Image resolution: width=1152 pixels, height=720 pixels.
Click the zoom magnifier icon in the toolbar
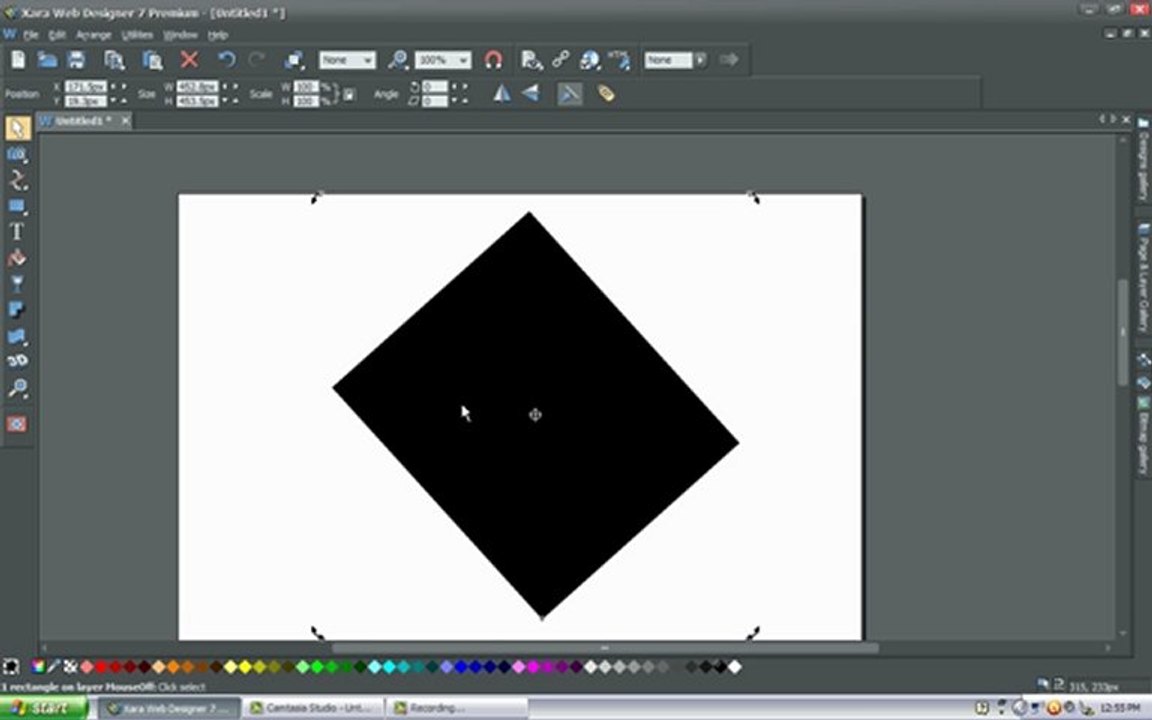pyautogui.click(x=397, y=60)
